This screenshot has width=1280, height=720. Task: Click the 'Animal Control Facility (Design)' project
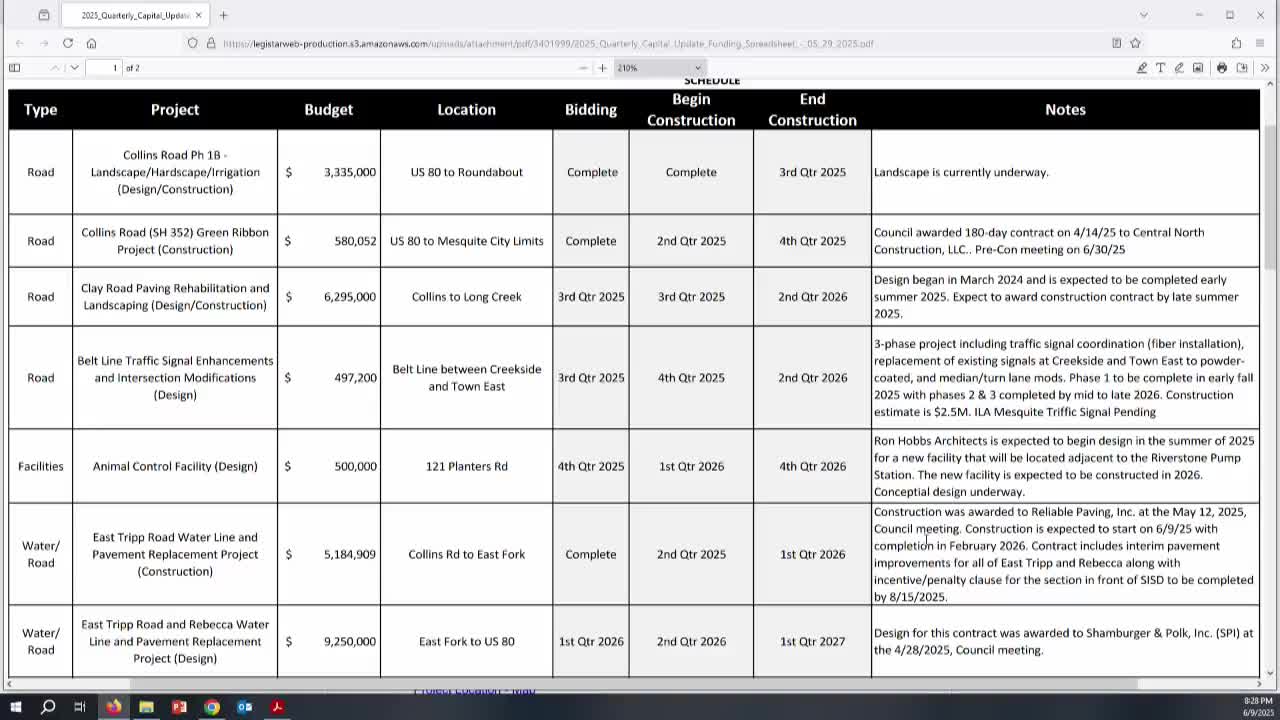pyautogui.click(x=175, y=466)
